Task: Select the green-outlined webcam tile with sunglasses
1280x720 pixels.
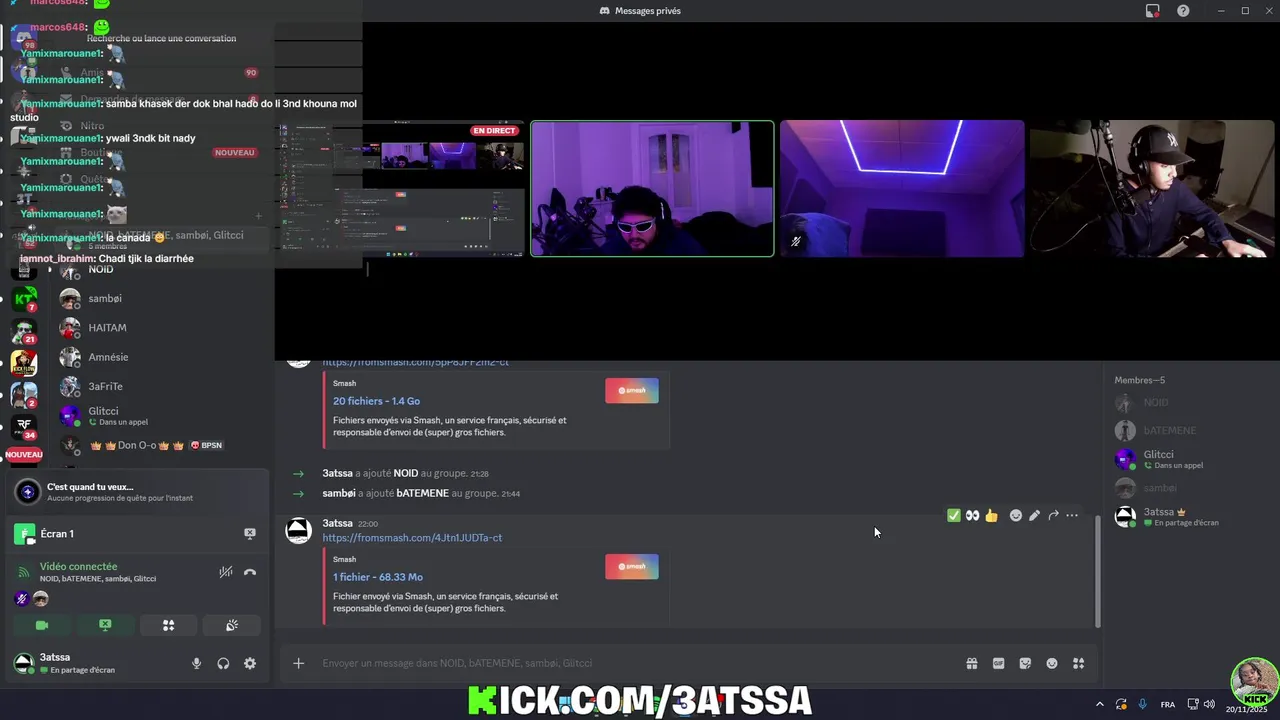Action: click(652, 189)
